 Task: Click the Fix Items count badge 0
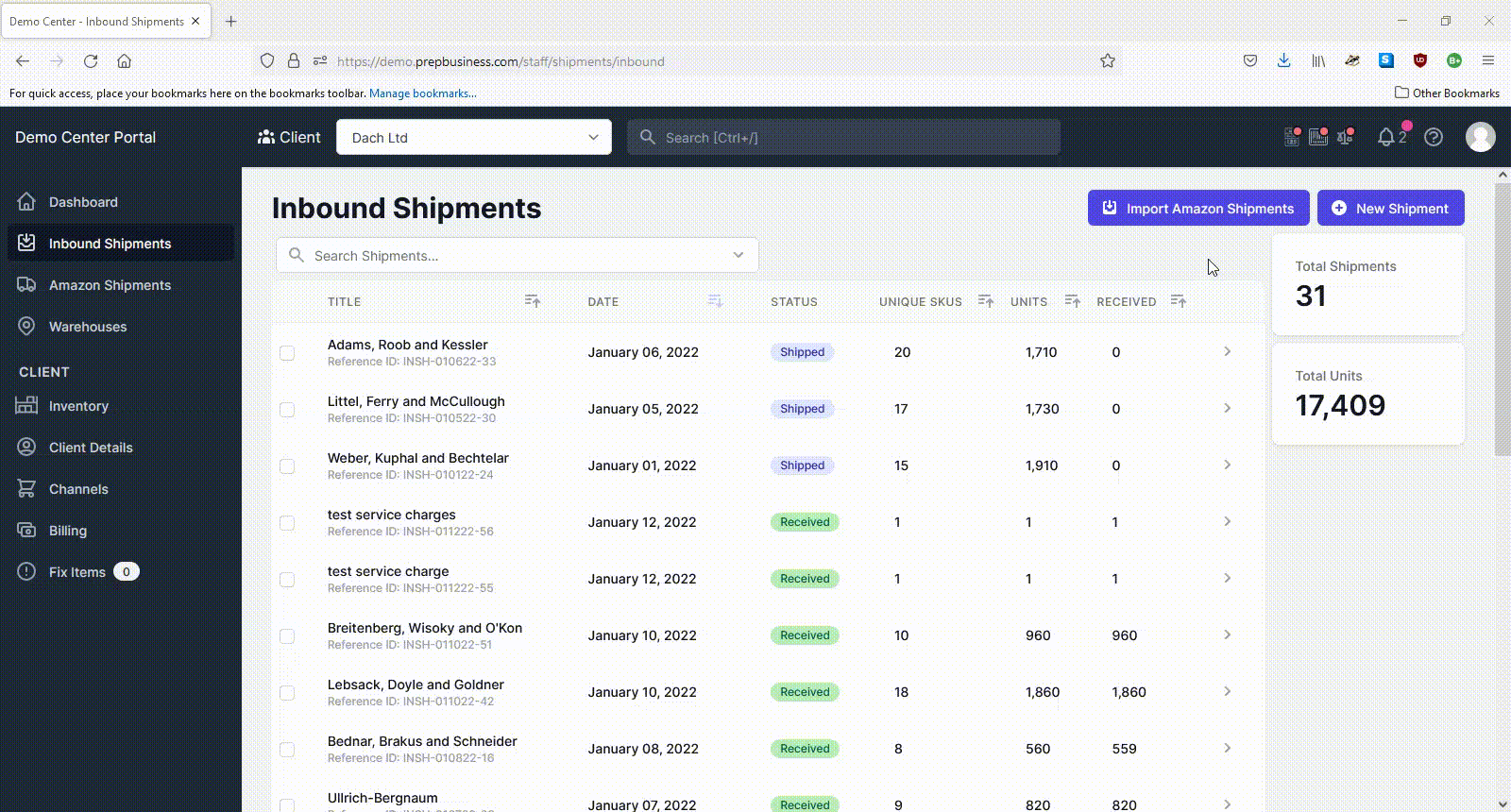click(x=127, y=571)
